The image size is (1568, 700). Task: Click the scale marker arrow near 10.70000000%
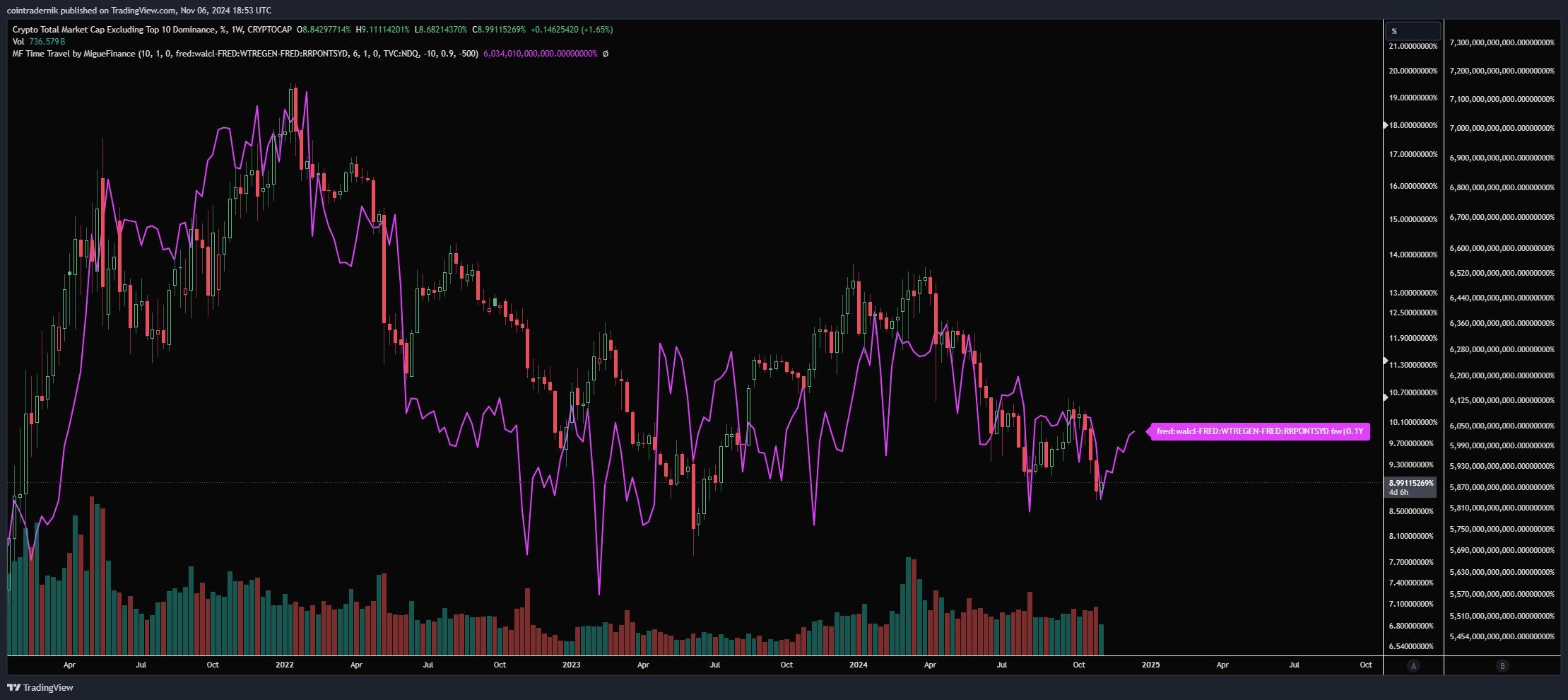pos(1386,397)
